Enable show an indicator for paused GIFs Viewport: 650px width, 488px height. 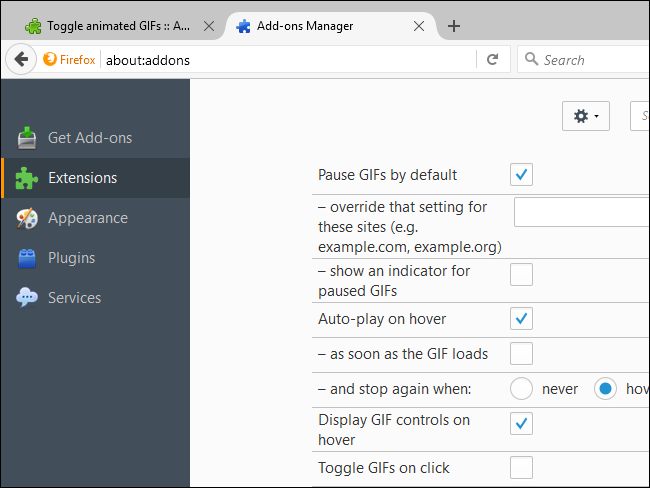[x=521, y=275]
